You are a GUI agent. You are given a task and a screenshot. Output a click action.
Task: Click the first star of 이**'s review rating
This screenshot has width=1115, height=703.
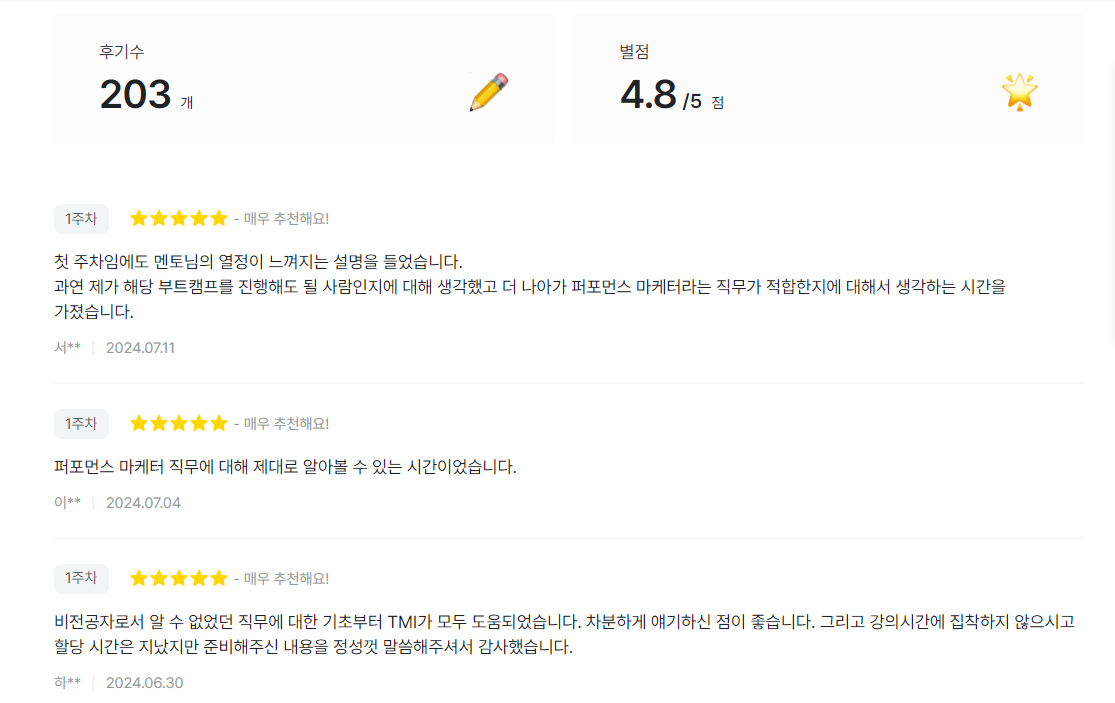pyautogui.click(x=137, y=423)
